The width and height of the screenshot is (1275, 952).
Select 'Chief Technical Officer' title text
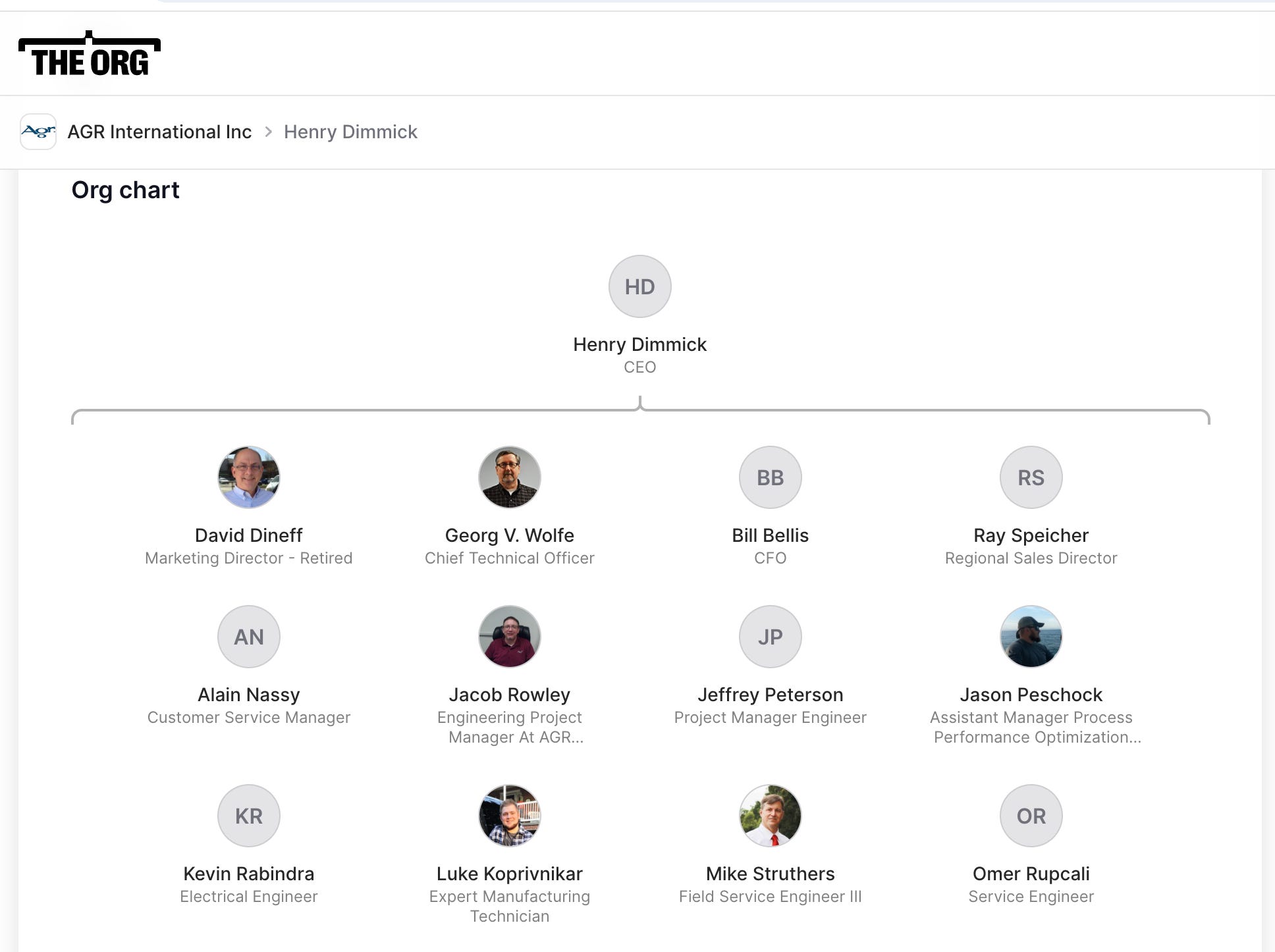(510, 558)
